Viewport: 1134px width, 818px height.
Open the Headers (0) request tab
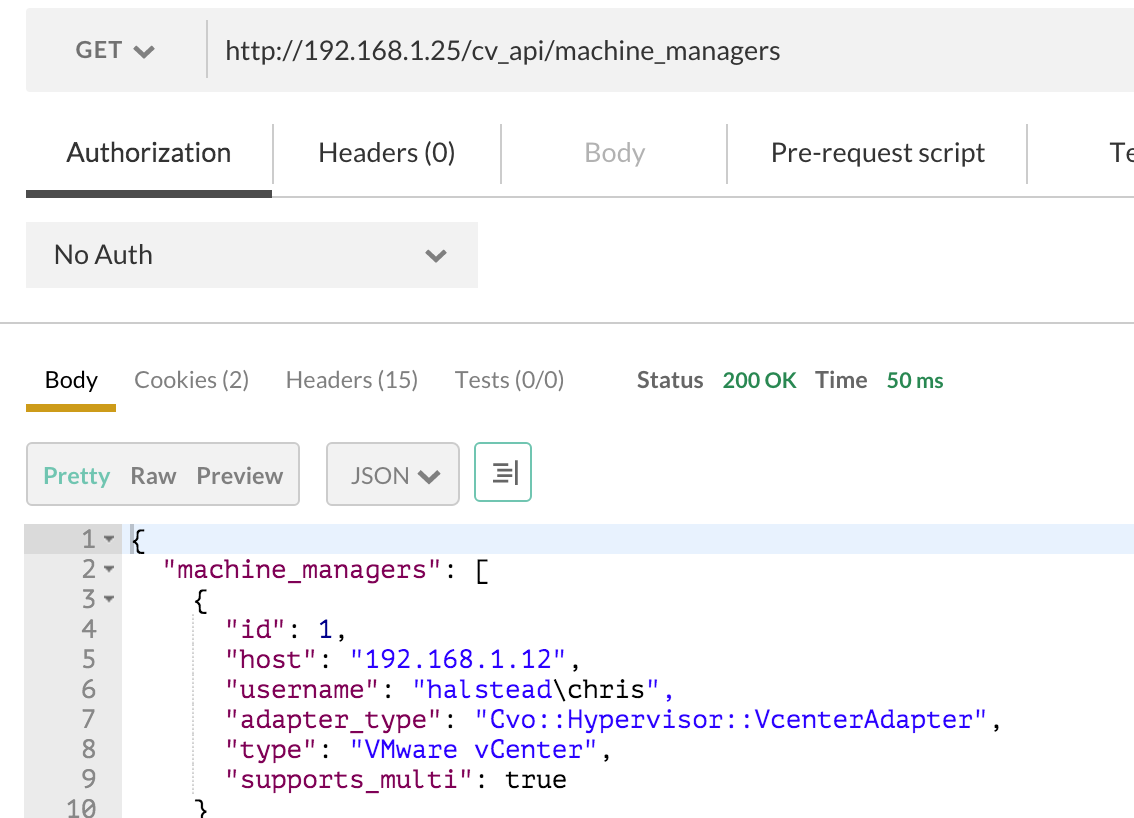click(386, 153)
